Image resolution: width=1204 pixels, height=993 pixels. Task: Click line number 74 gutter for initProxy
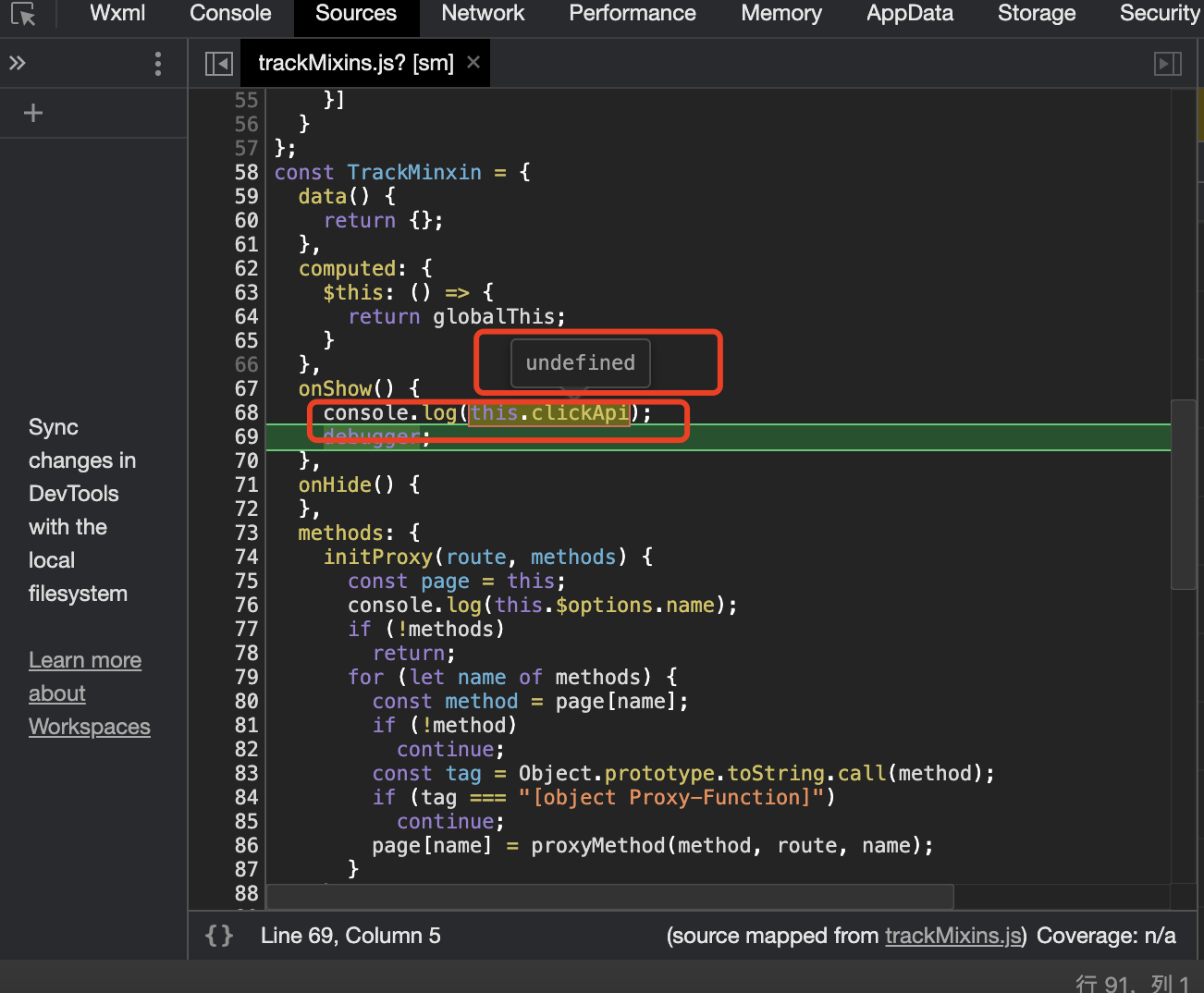click(246, 557)
